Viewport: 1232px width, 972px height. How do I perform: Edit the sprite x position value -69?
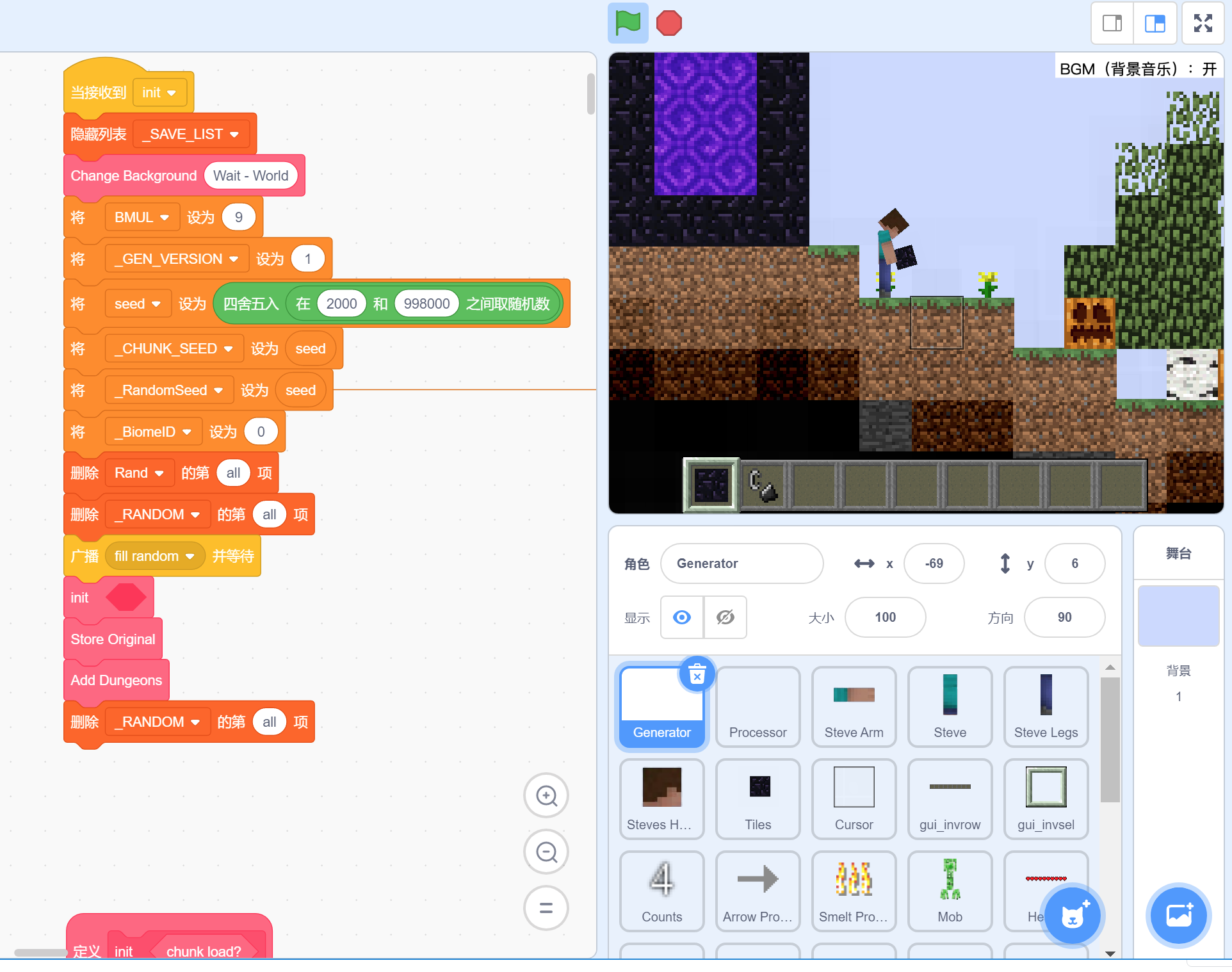(x=934, y=563)
